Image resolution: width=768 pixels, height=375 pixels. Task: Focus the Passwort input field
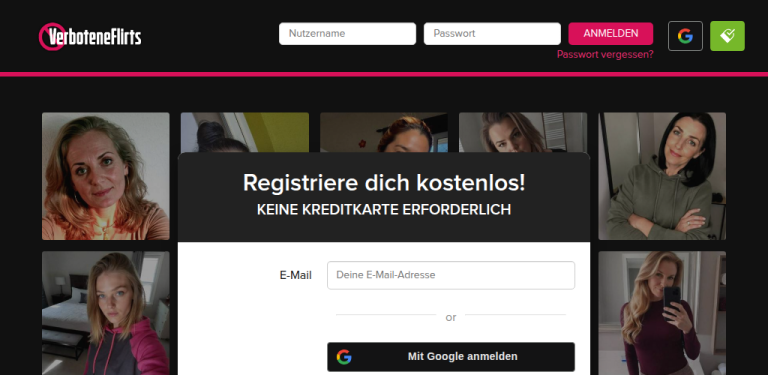tap(492, 34)
